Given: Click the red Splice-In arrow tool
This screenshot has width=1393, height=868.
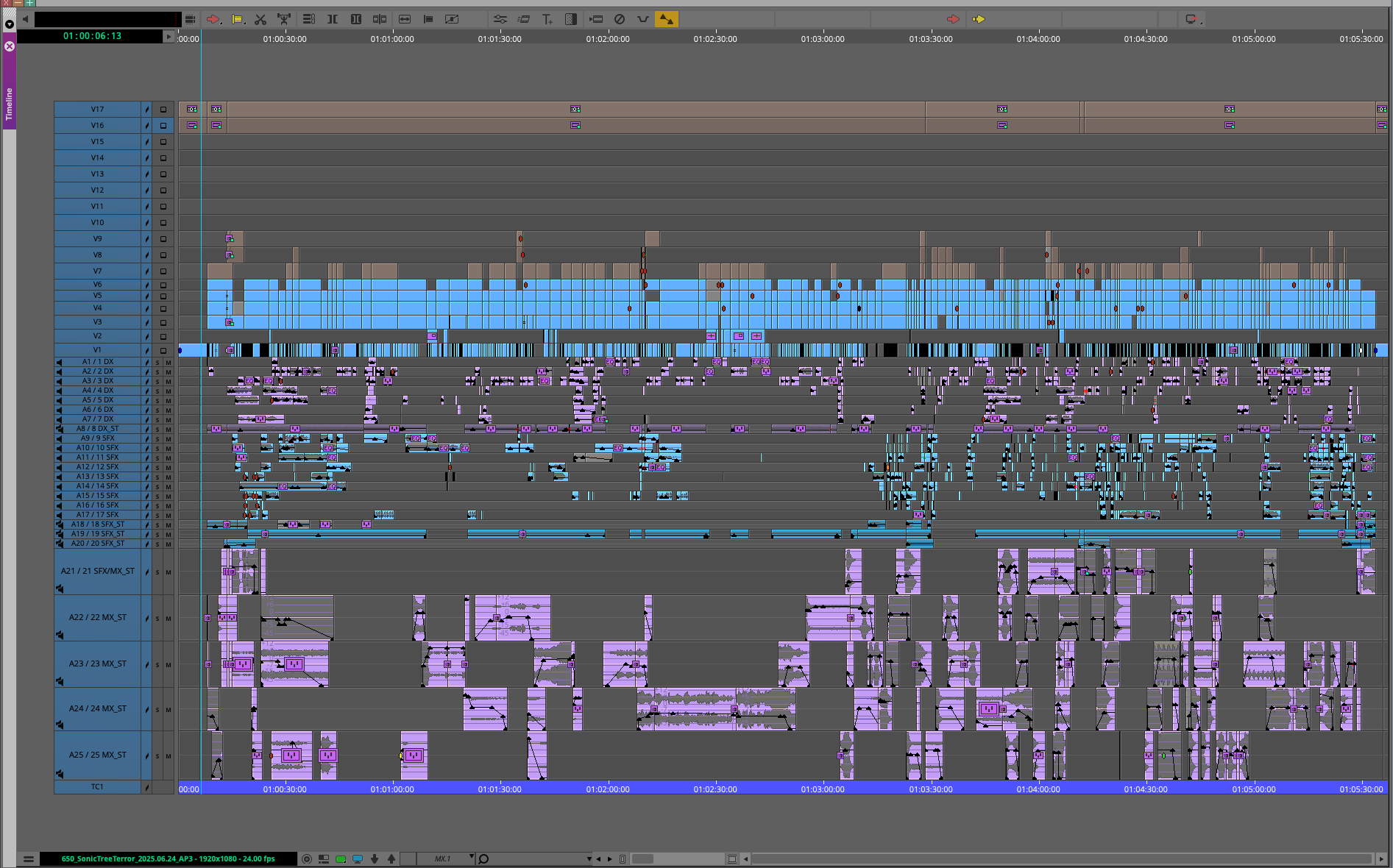Looking at the screenshot, I should coord(213,19).
